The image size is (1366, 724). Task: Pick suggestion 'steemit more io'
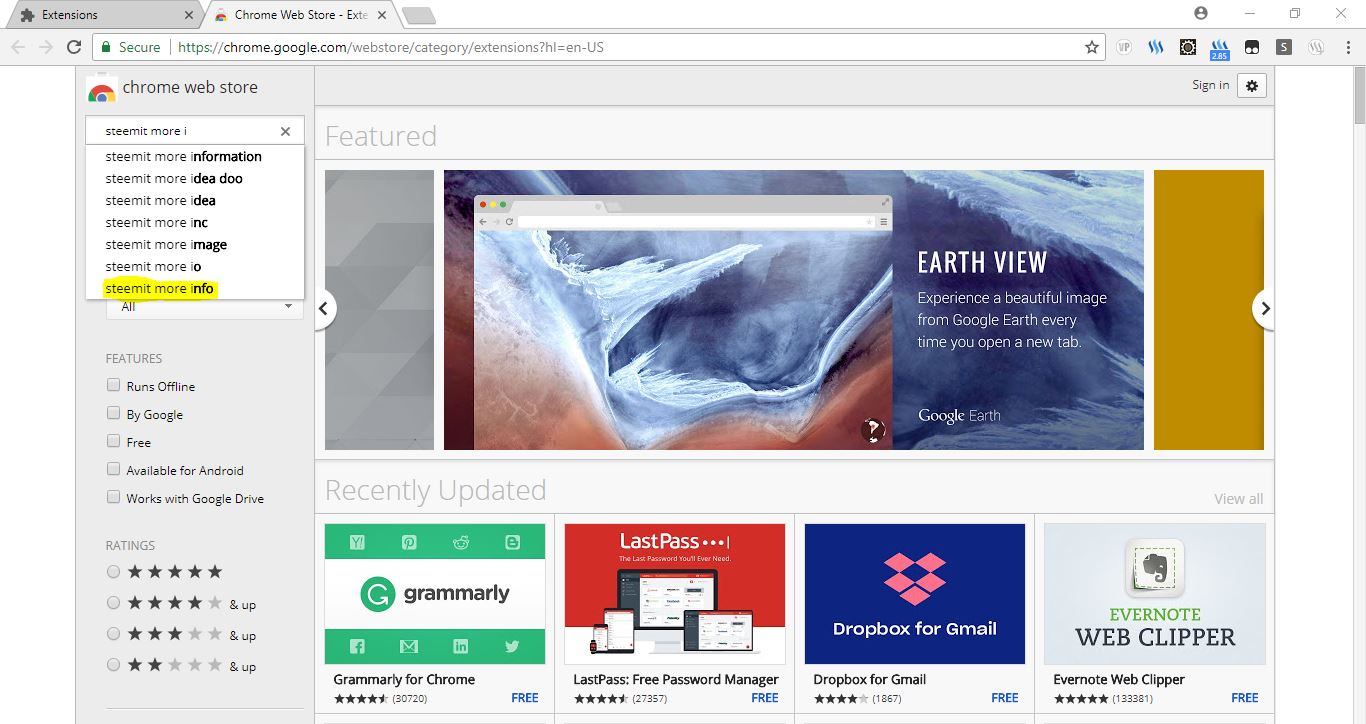point(195,267)
